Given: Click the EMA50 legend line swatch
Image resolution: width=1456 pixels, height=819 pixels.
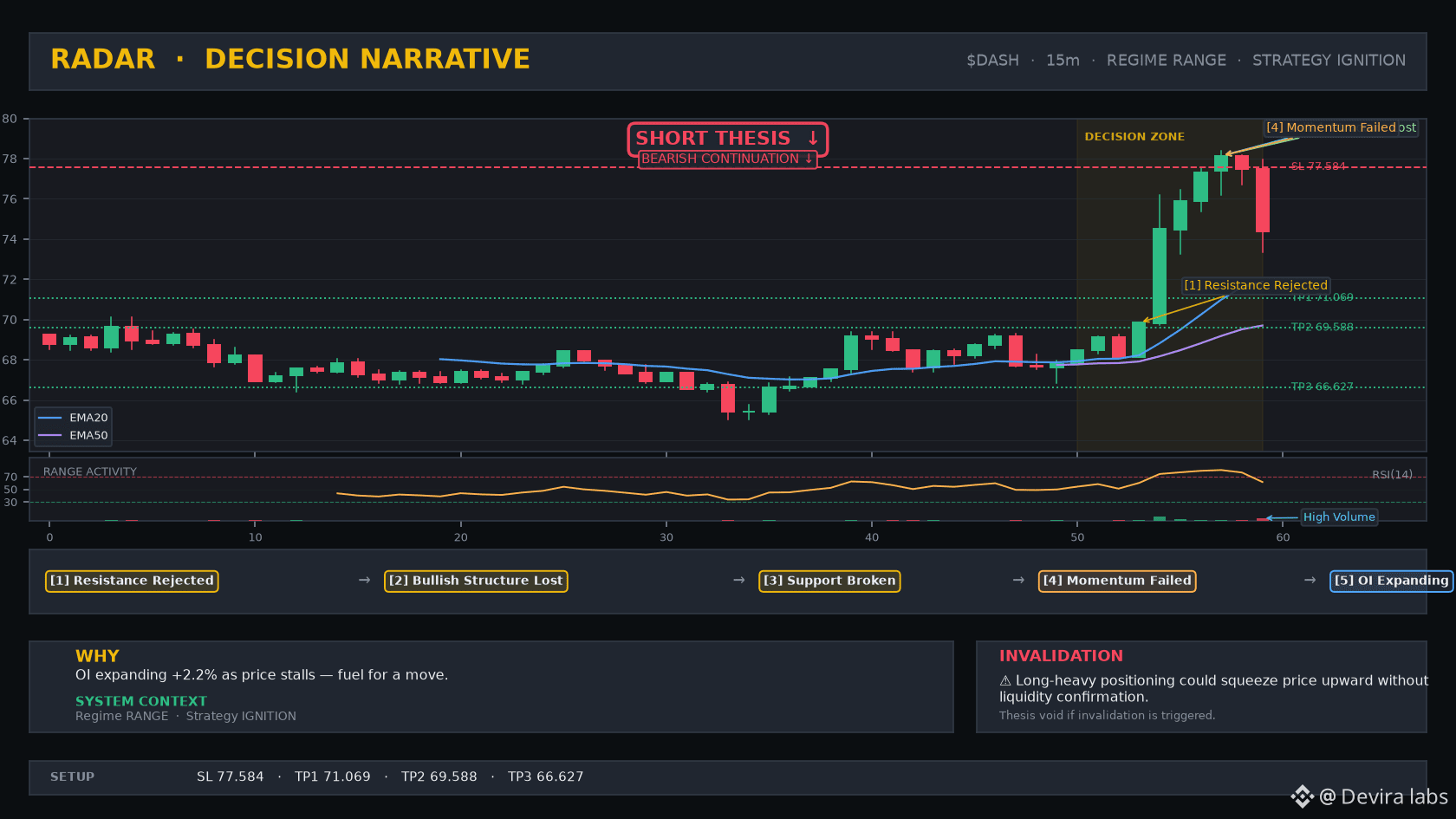Looking at the screenshot, I should coord(50,436).
